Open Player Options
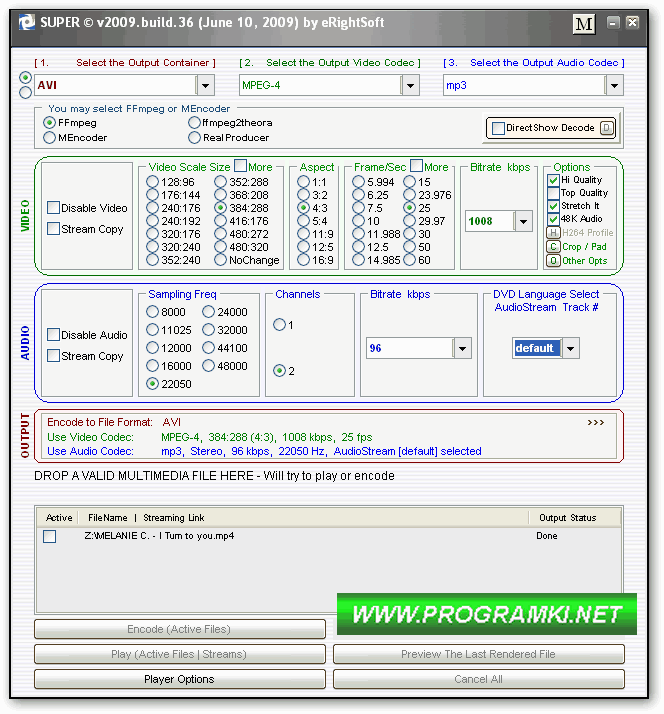This screenshot has height=714, width=664. pyautogui.click(x=180, y=680)
